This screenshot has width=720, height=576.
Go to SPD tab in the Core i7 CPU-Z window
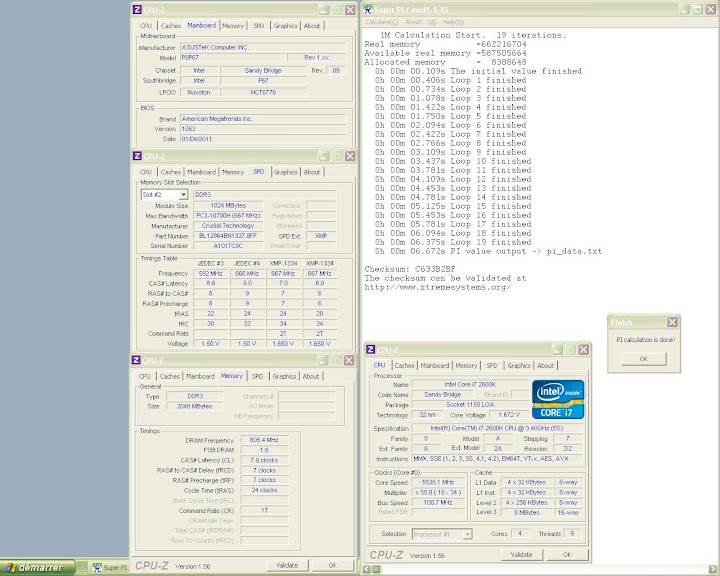pyautogui.click(x=492, y=366)
